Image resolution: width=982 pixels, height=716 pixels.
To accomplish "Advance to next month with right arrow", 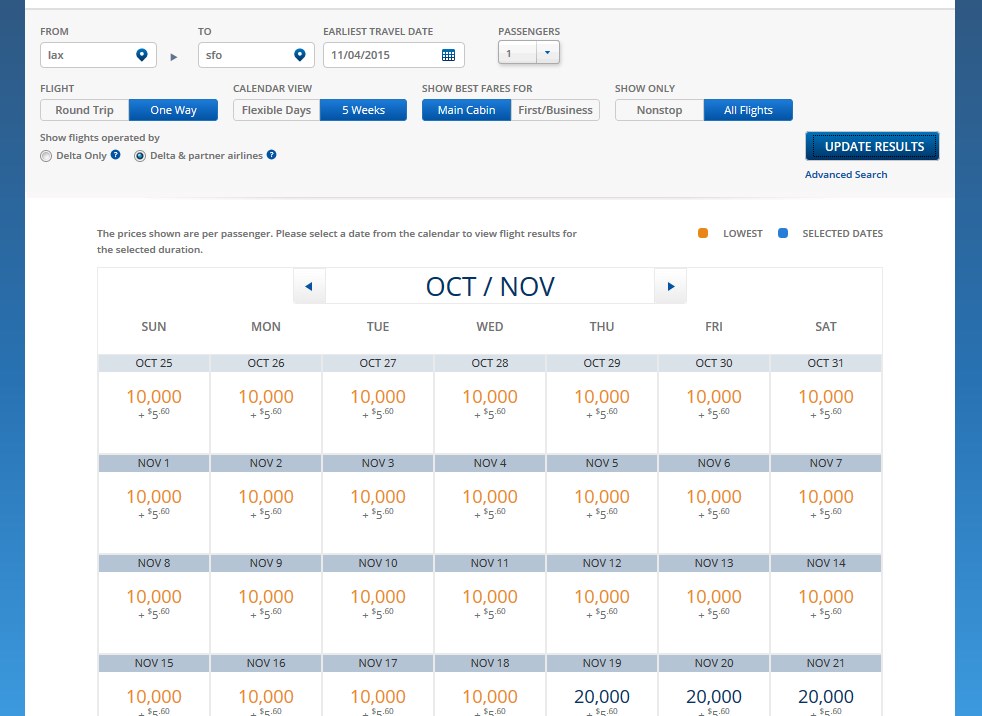I will (x=670, y=287).
